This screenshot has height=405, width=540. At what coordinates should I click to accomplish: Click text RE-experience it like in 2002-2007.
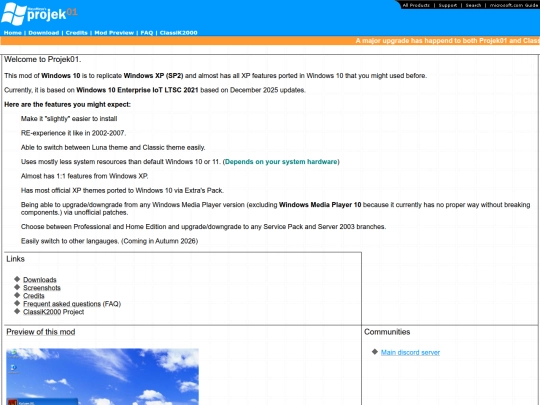pyautogui.click(x=73, y=133)
